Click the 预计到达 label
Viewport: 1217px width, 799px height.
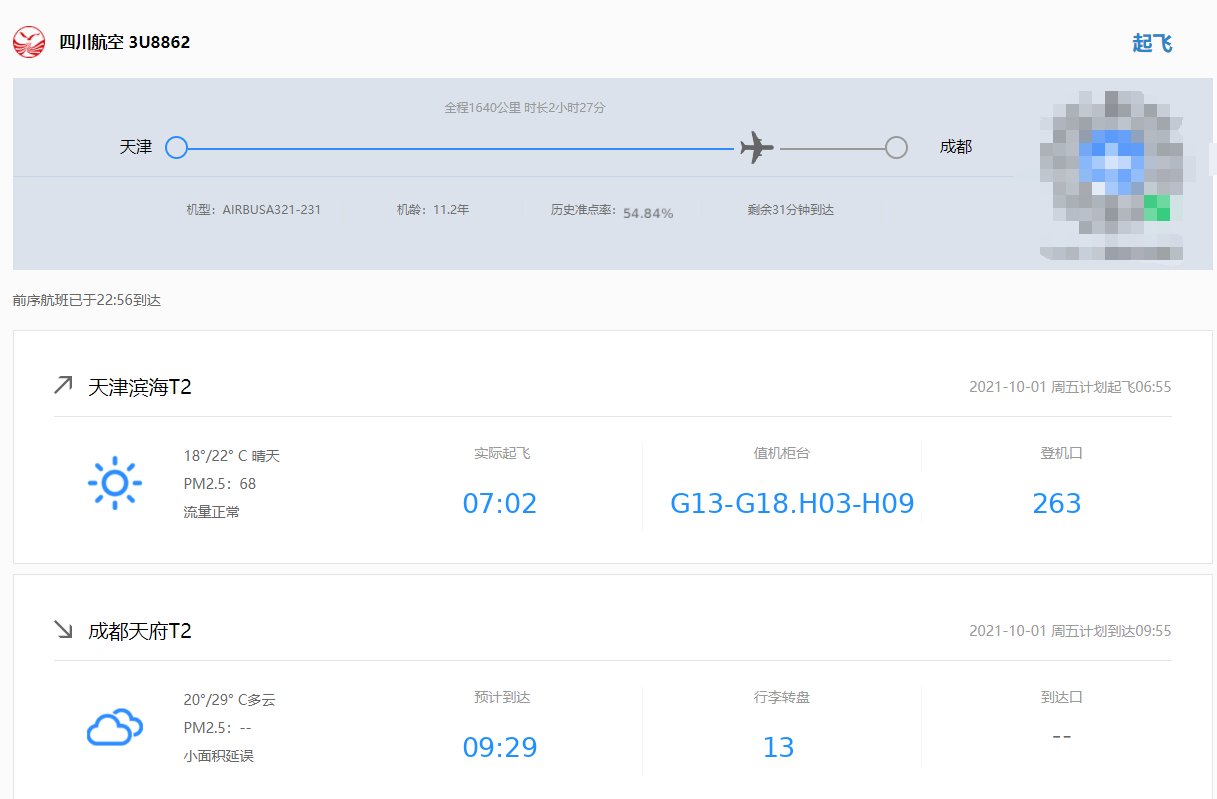(502, 697)
